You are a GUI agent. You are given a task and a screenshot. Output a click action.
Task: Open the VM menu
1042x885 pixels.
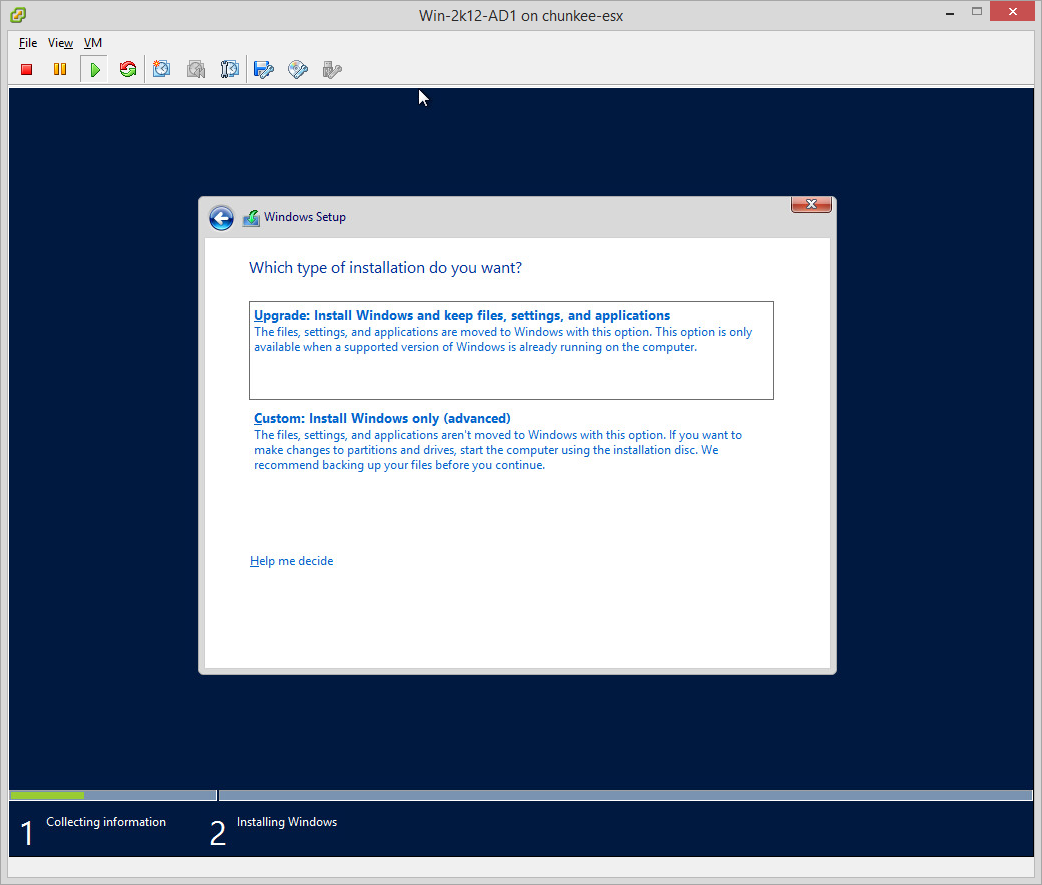tap(92, 43)
